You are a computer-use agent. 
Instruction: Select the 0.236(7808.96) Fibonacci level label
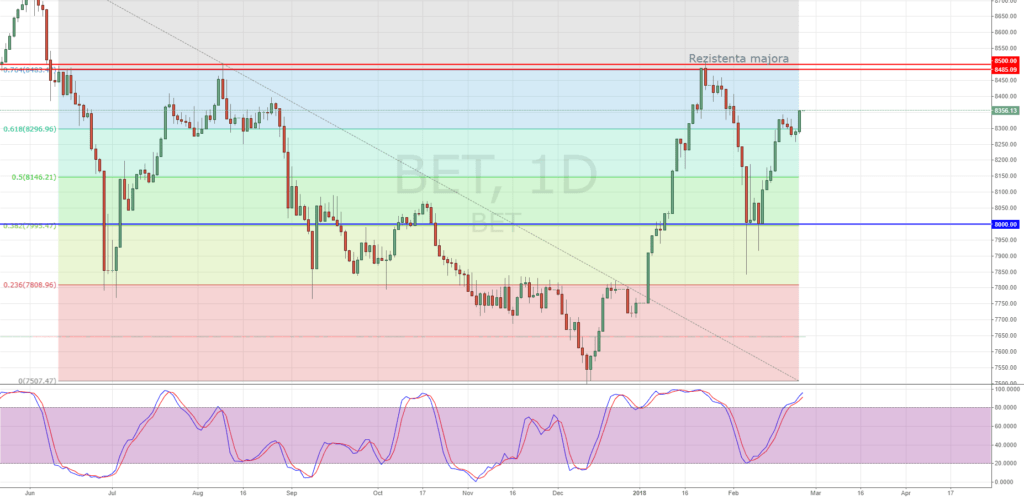pos(29,285)
